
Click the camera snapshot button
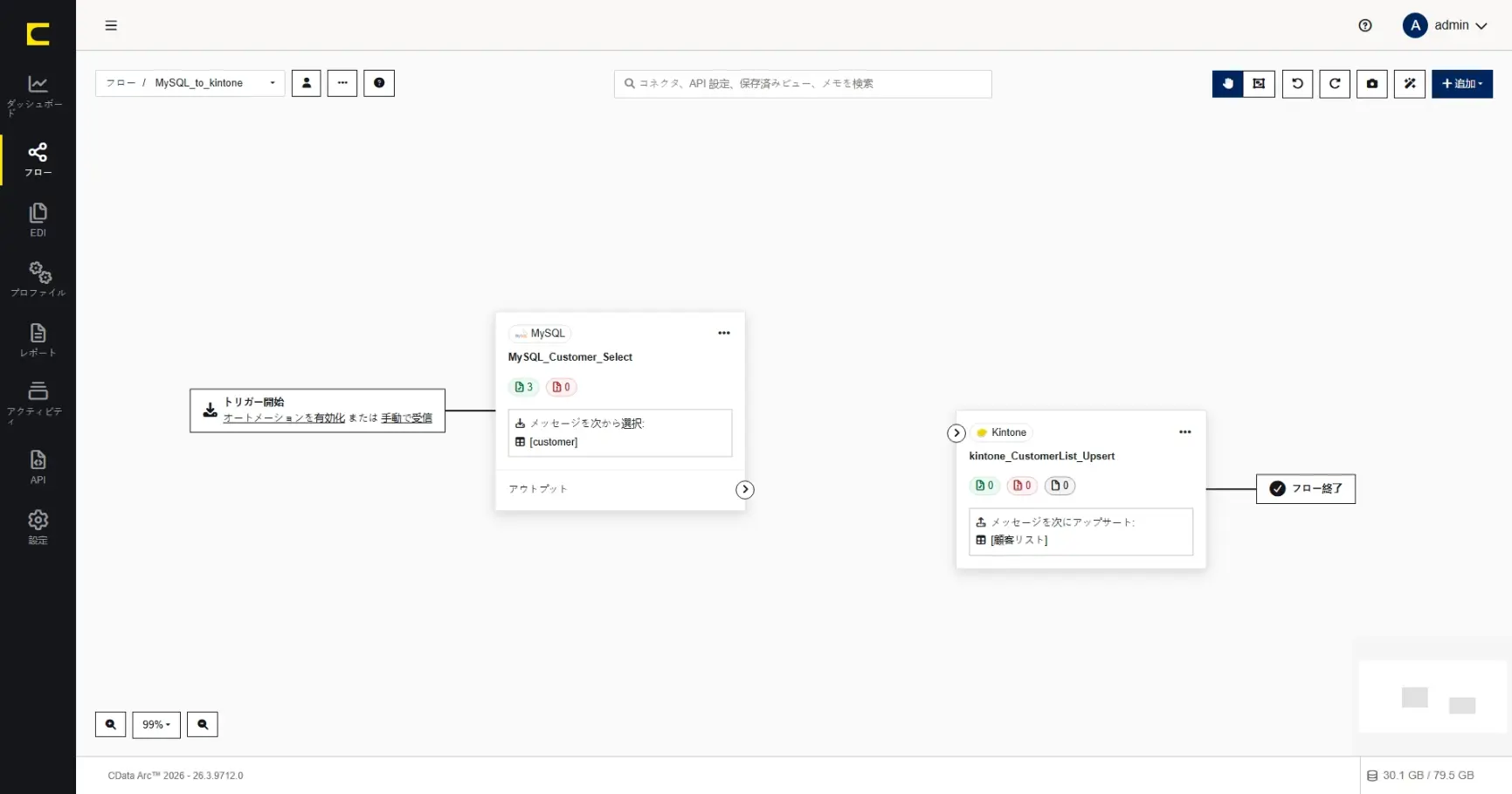coord(1372,84)
